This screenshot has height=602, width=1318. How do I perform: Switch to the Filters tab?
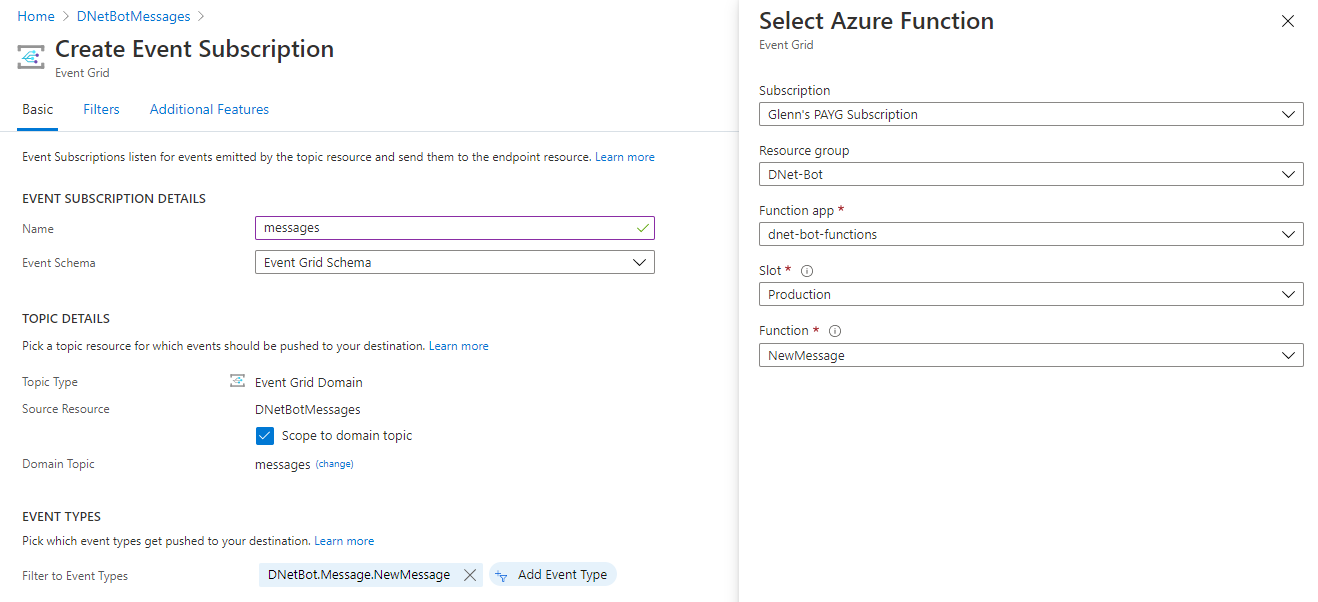pyautogui.click(x=101, y=109)
